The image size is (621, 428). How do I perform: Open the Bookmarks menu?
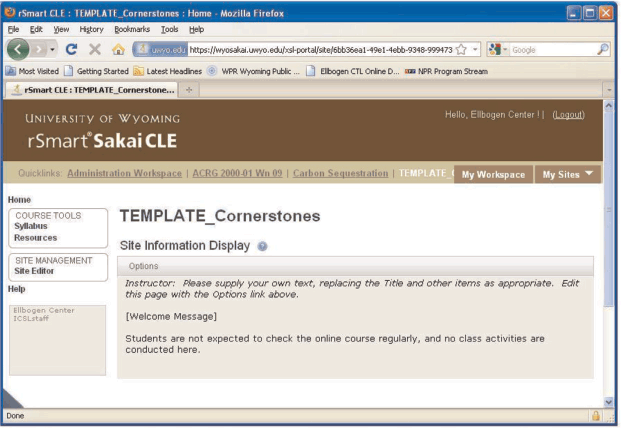click(131, 29)
